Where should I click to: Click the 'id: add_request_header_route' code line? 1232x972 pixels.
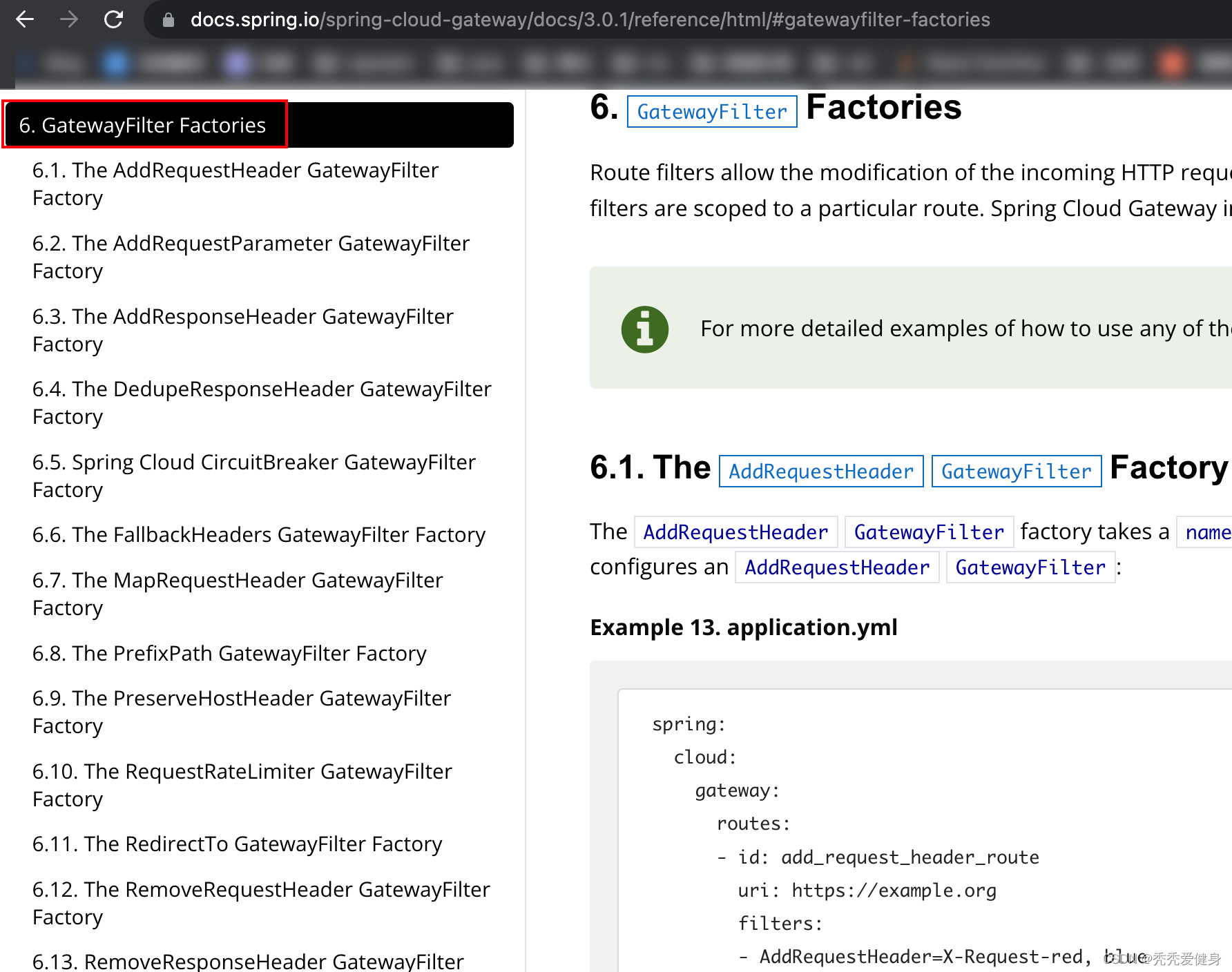click(x=878, y=857)
